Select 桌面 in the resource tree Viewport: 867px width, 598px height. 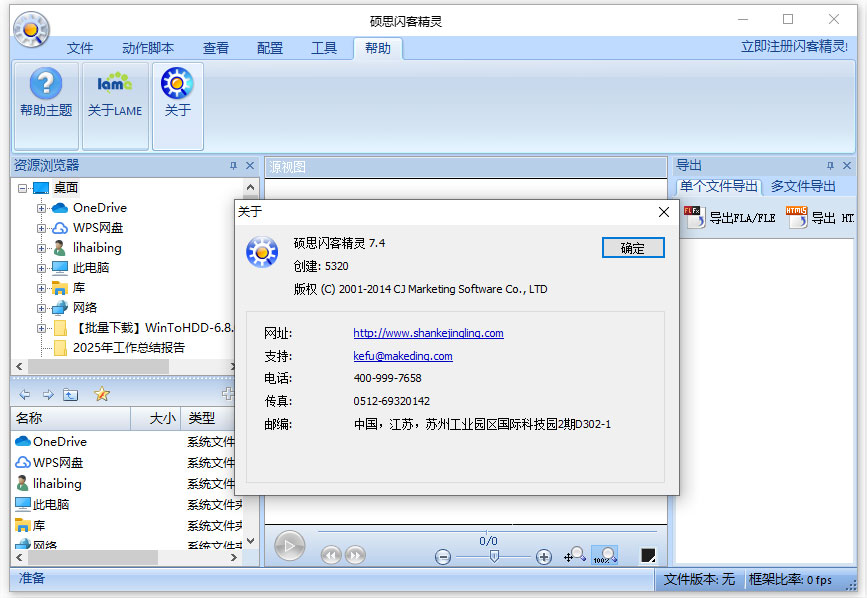coord(66,188)
